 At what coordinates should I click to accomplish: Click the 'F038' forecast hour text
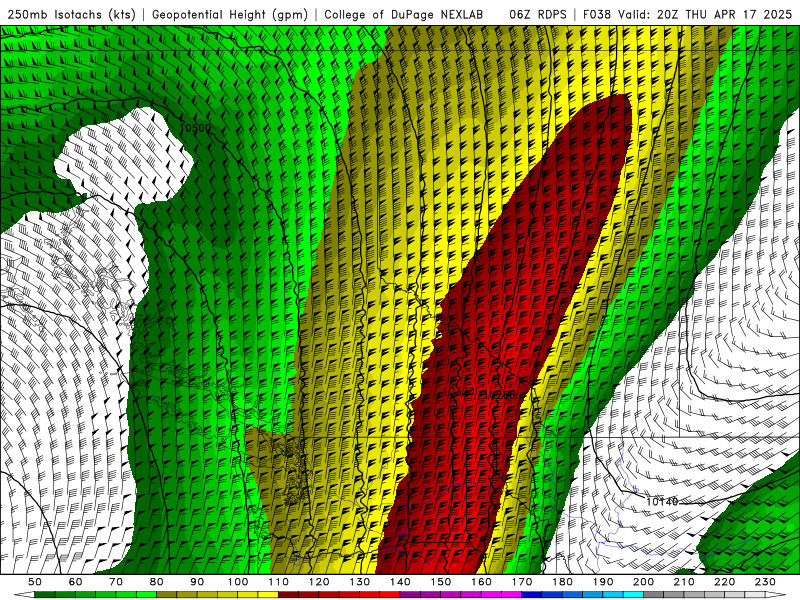pos(597,15)
